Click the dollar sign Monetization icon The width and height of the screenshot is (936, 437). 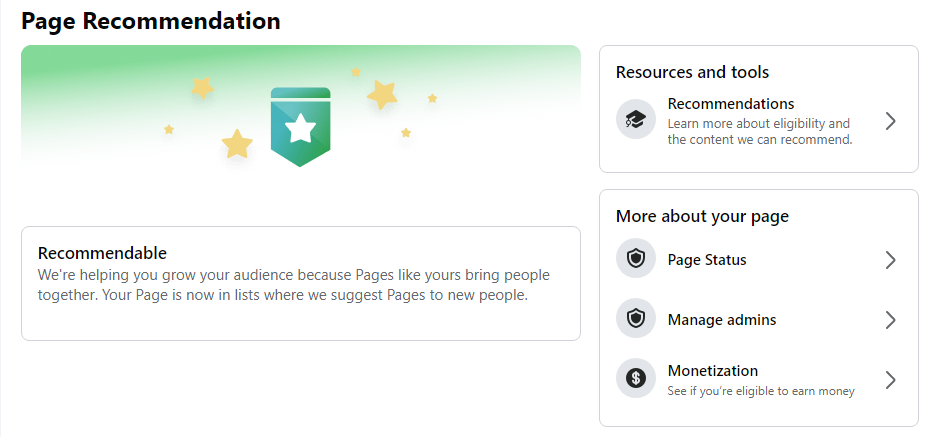(x=636, y=378)
